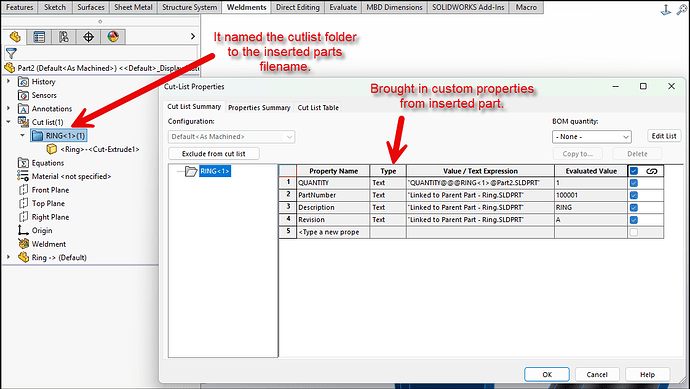Switch to the Structure System tab
The height and width of the screenshot is (389, 690).
(x=190, y=7)
